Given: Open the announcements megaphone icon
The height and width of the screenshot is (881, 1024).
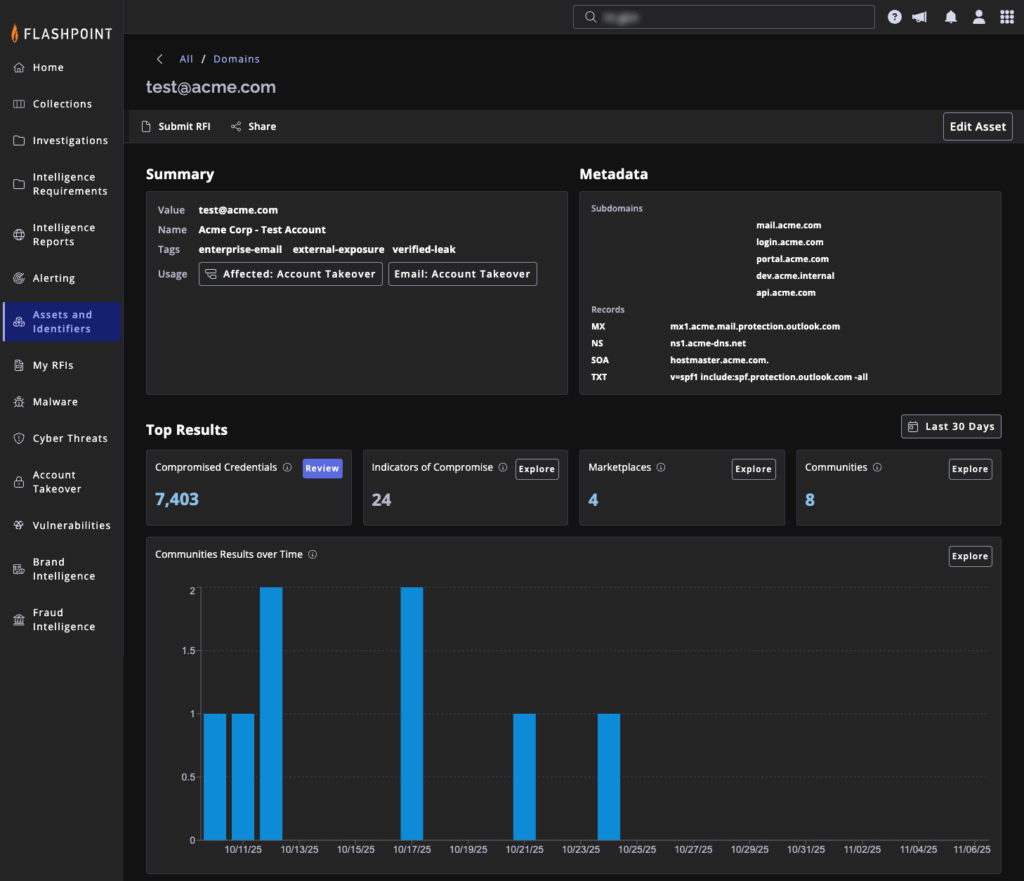Looking at the screenshot, I should click(920, 17).
